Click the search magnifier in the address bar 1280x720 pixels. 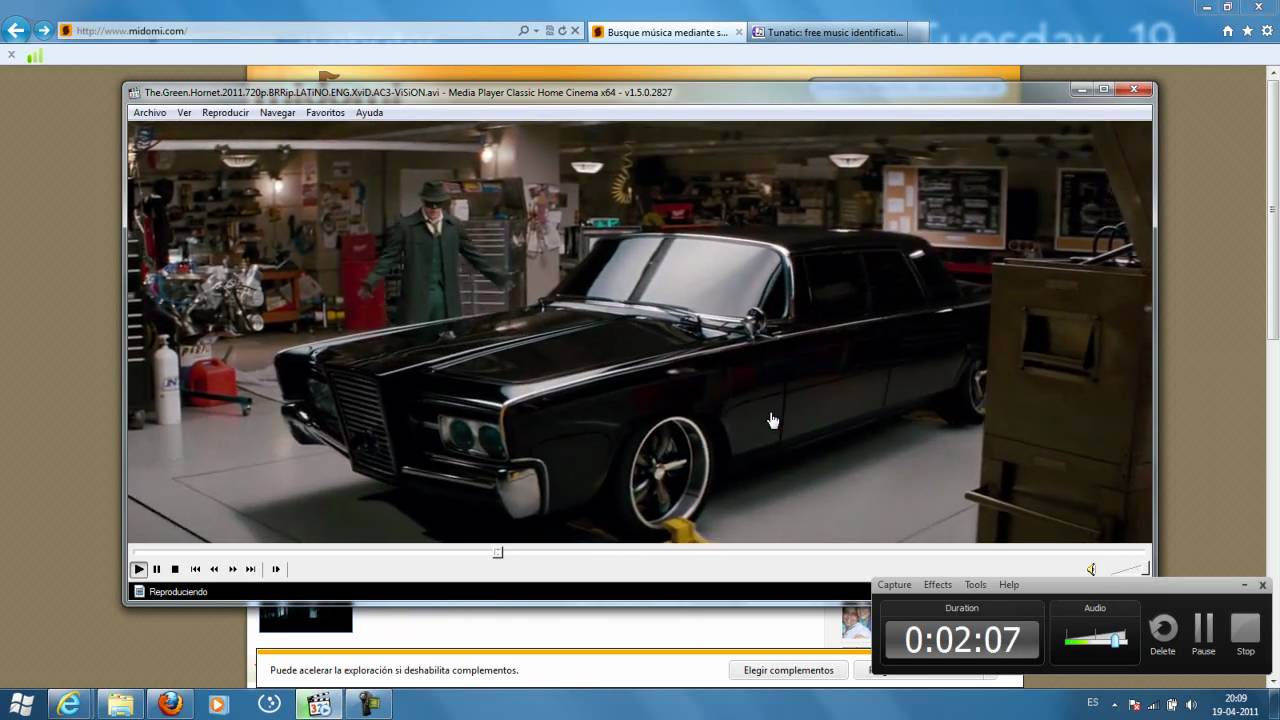pyautogui.click(x=523, y=31)
